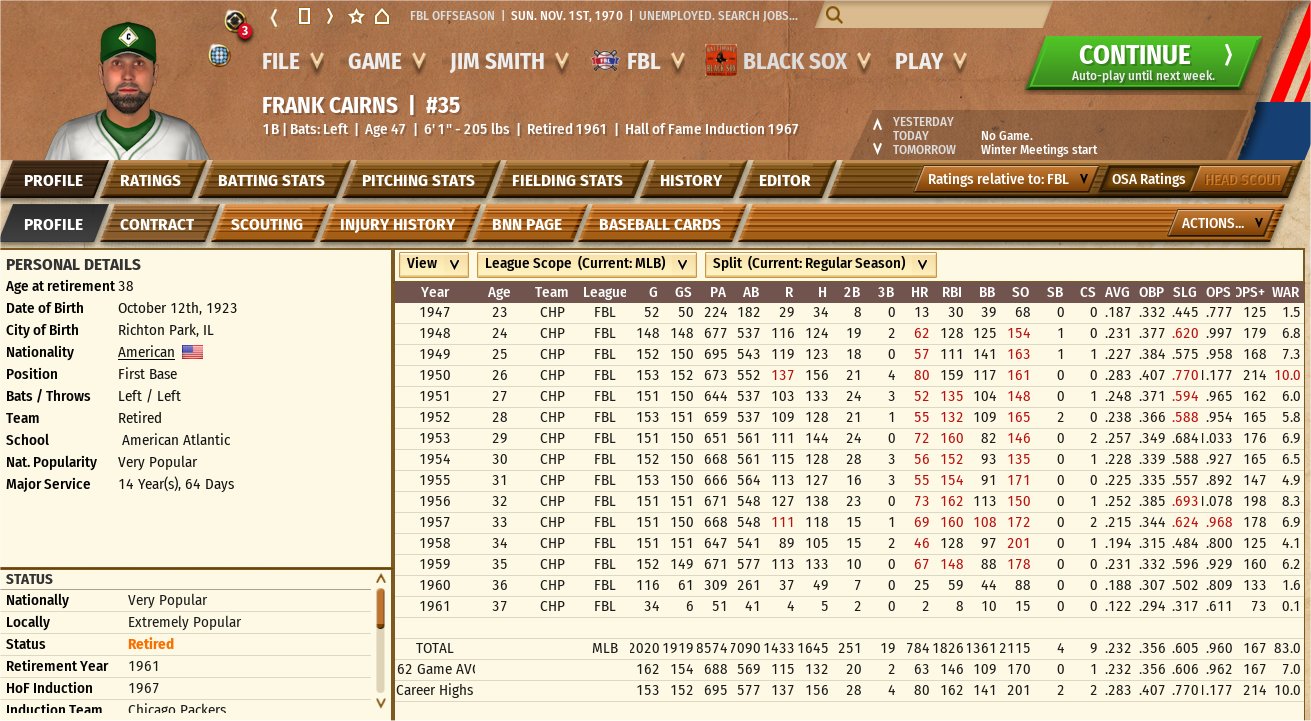
Task: Switch ratings to Head Scout
Action: pos(1241,180)
